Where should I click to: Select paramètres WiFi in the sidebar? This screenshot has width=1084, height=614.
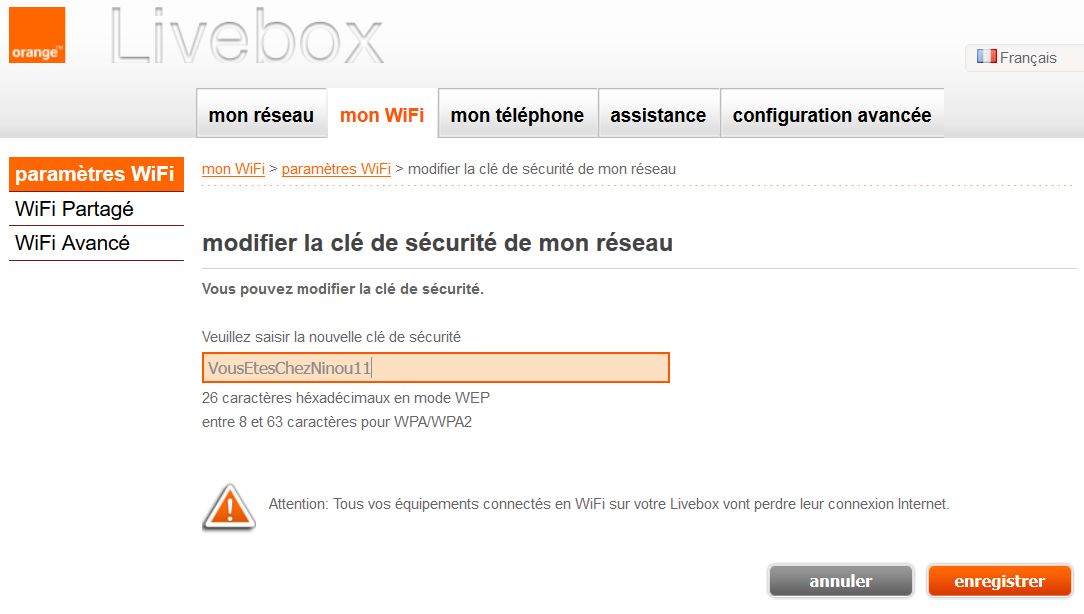click(95, 174)
